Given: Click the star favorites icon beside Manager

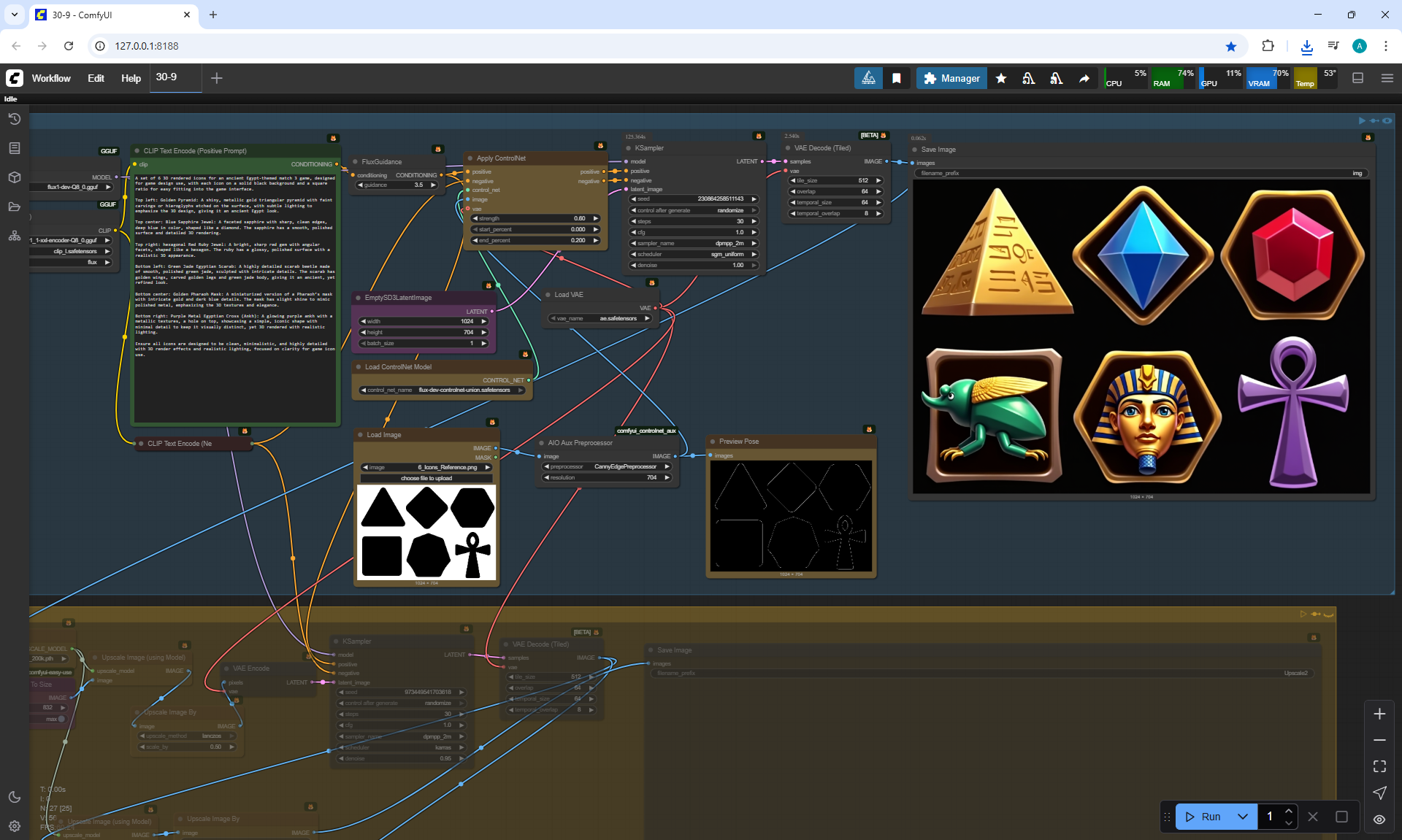Looking at the screenshot, I should [x=1001, y=78].
